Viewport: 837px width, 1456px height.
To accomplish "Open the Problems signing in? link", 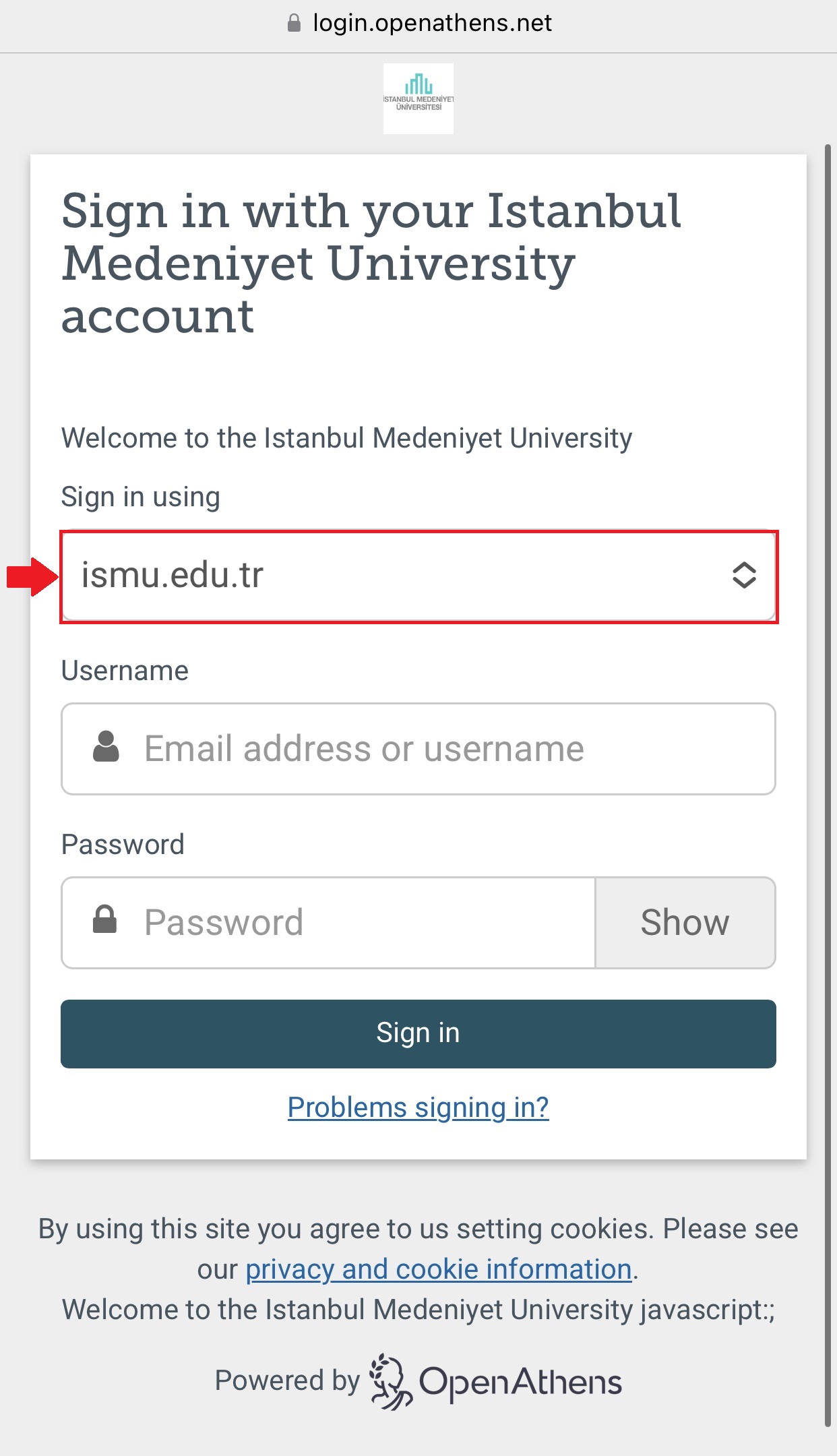I will click(x=418, y=1108).
